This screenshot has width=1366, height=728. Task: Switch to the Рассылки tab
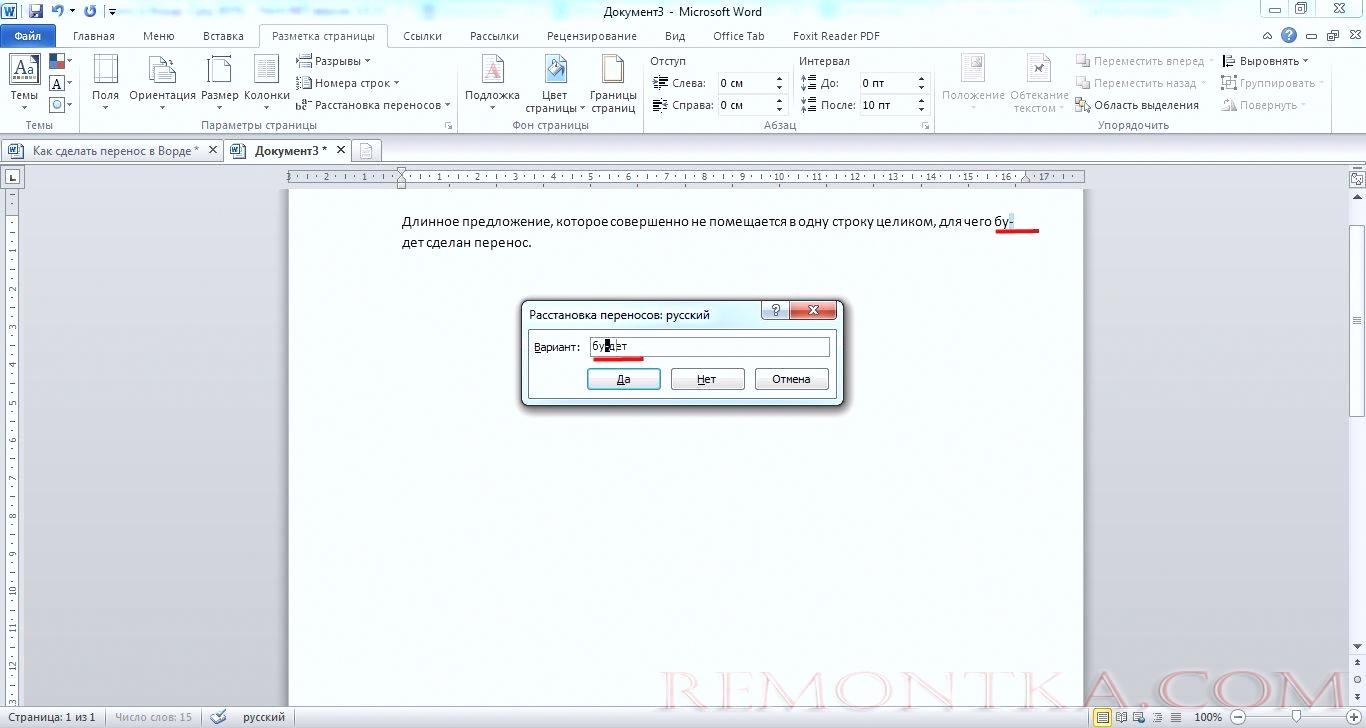tap(495, 36)
